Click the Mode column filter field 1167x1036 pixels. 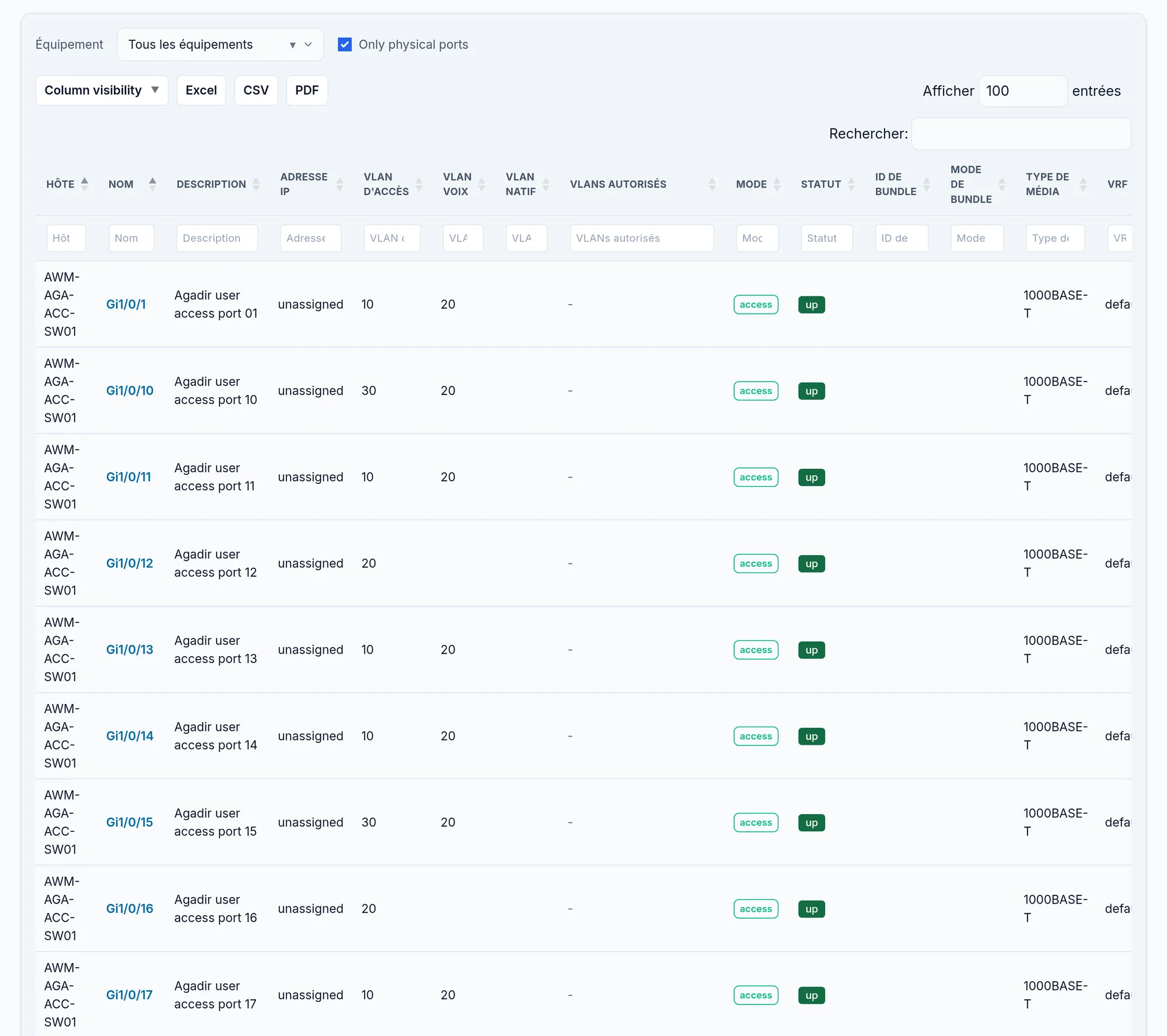point(757,238)
